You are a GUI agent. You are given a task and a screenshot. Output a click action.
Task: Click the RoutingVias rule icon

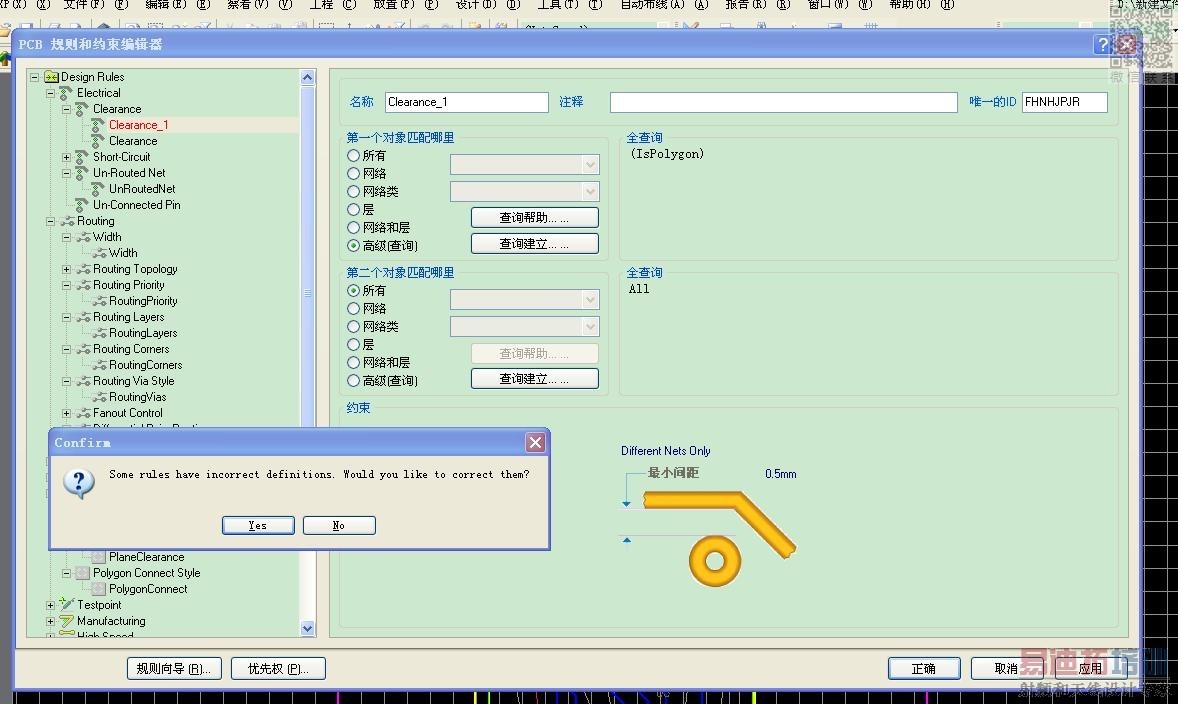coord(98,397)
